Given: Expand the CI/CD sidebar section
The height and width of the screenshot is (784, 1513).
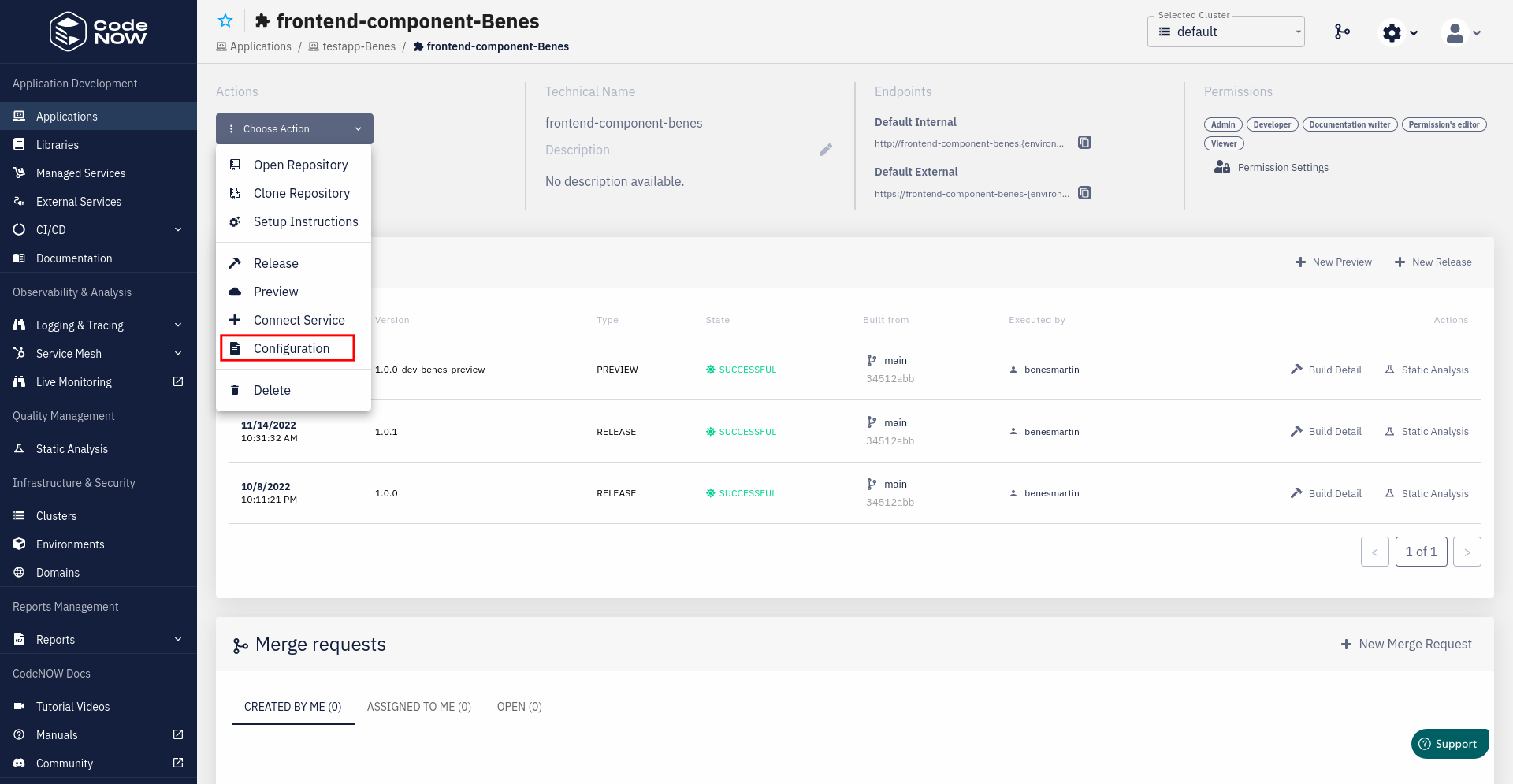Looking at the screenshot, I should click(x=99, y=229).
